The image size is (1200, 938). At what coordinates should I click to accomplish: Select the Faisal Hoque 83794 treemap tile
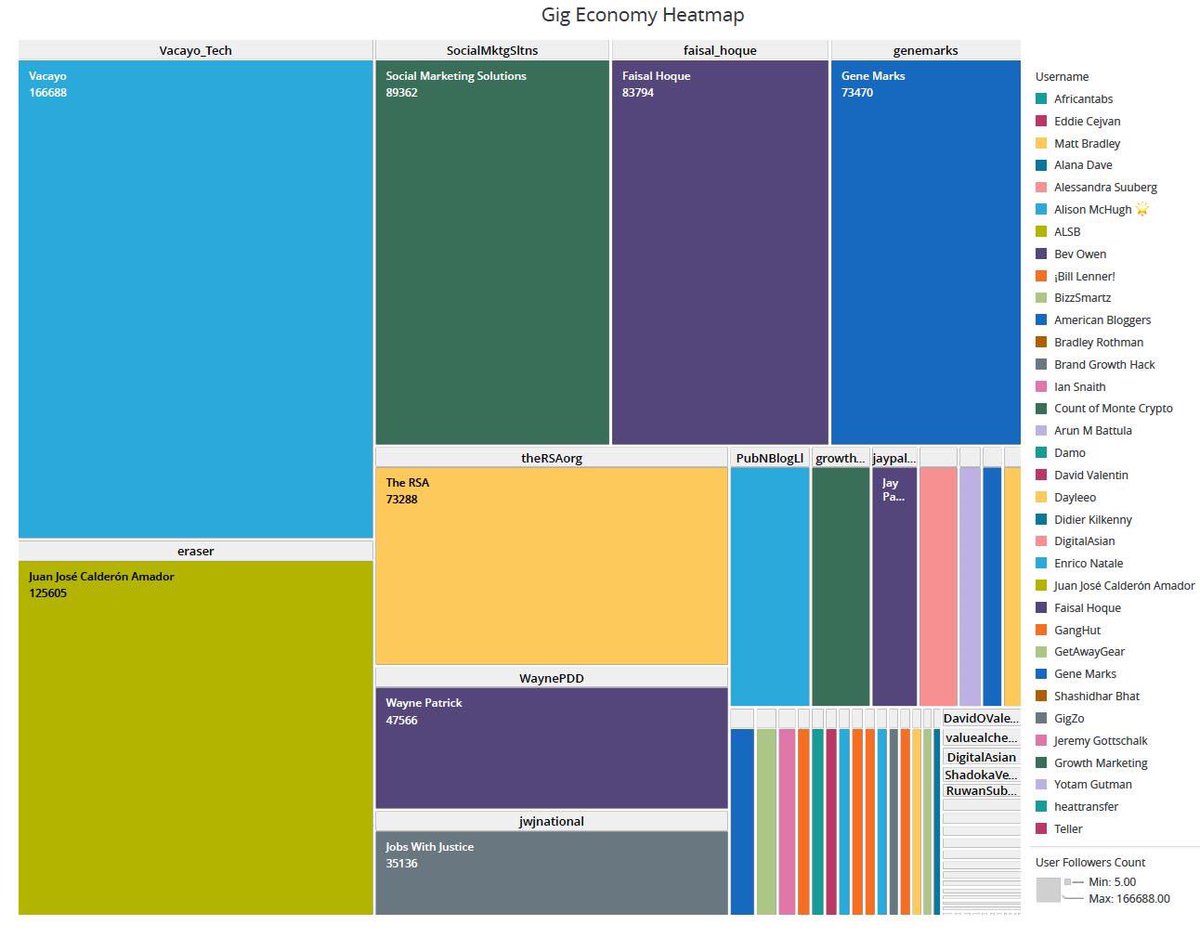(720, 252)
